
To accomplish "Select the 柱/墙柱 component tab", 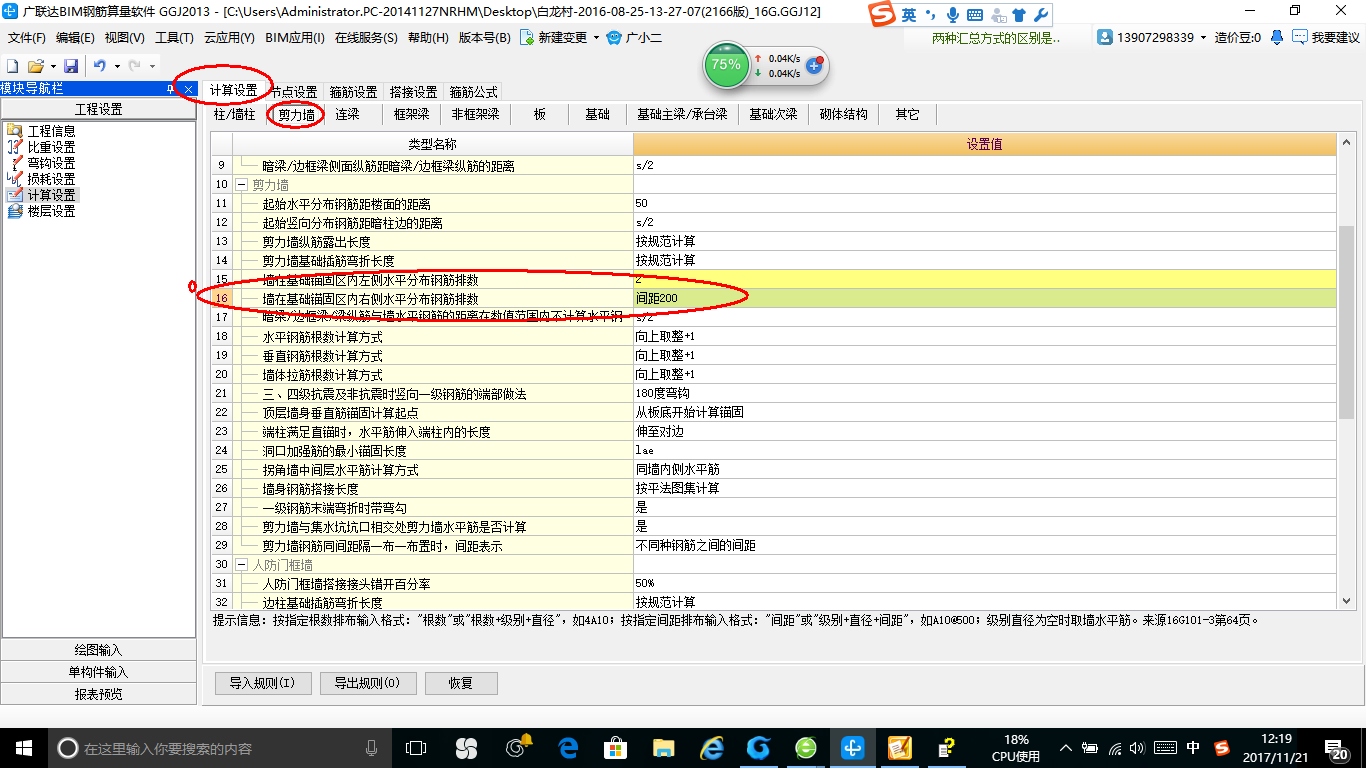I will coord(235,115).
